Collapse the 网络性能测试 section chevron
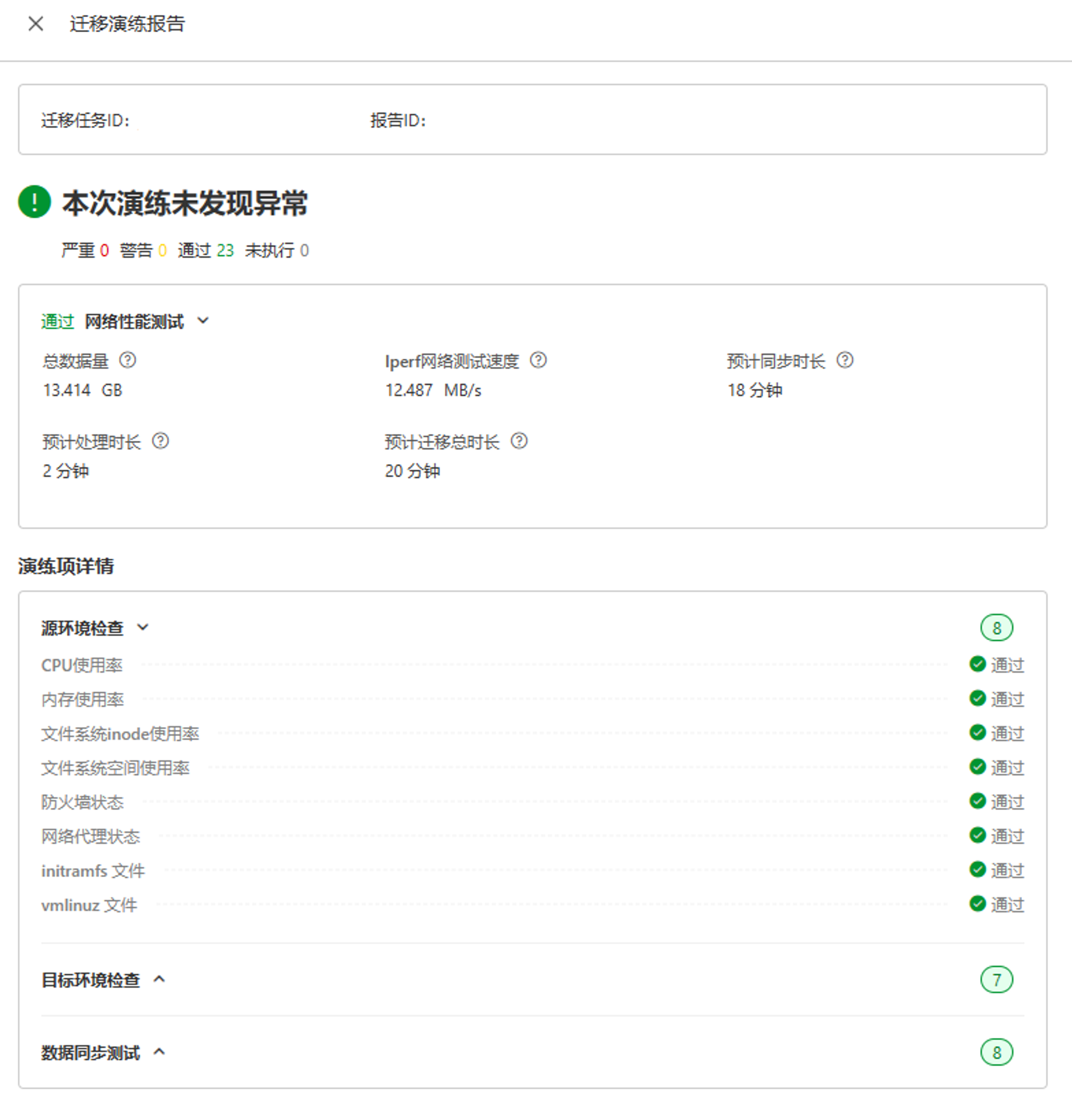 coord(203,321)
